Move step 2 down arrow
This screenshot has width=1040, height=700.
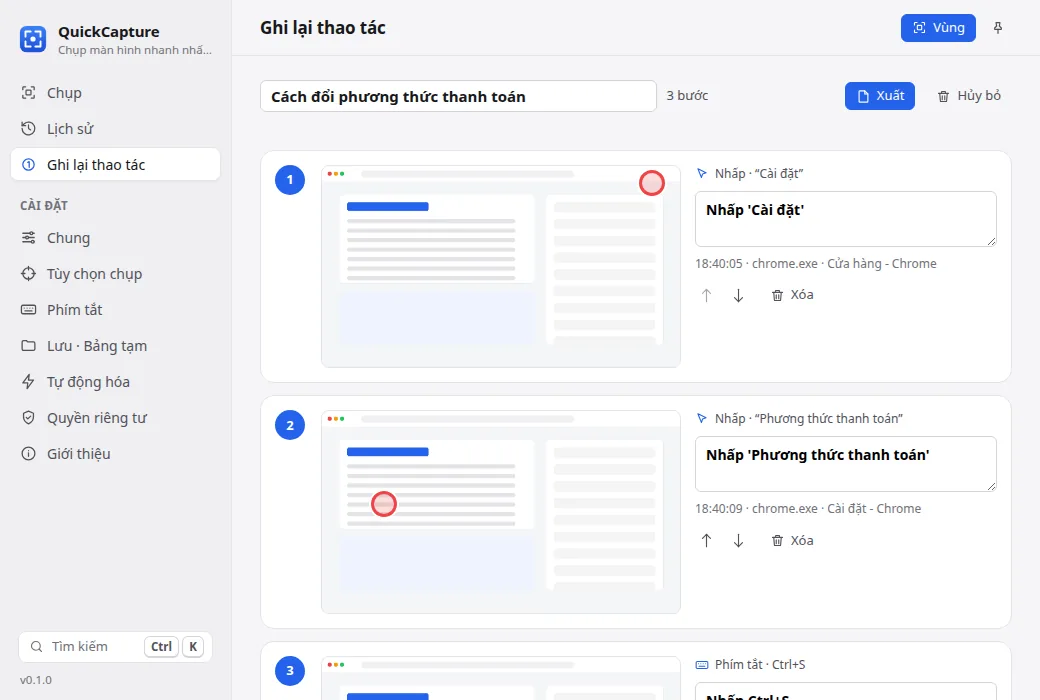738,541
